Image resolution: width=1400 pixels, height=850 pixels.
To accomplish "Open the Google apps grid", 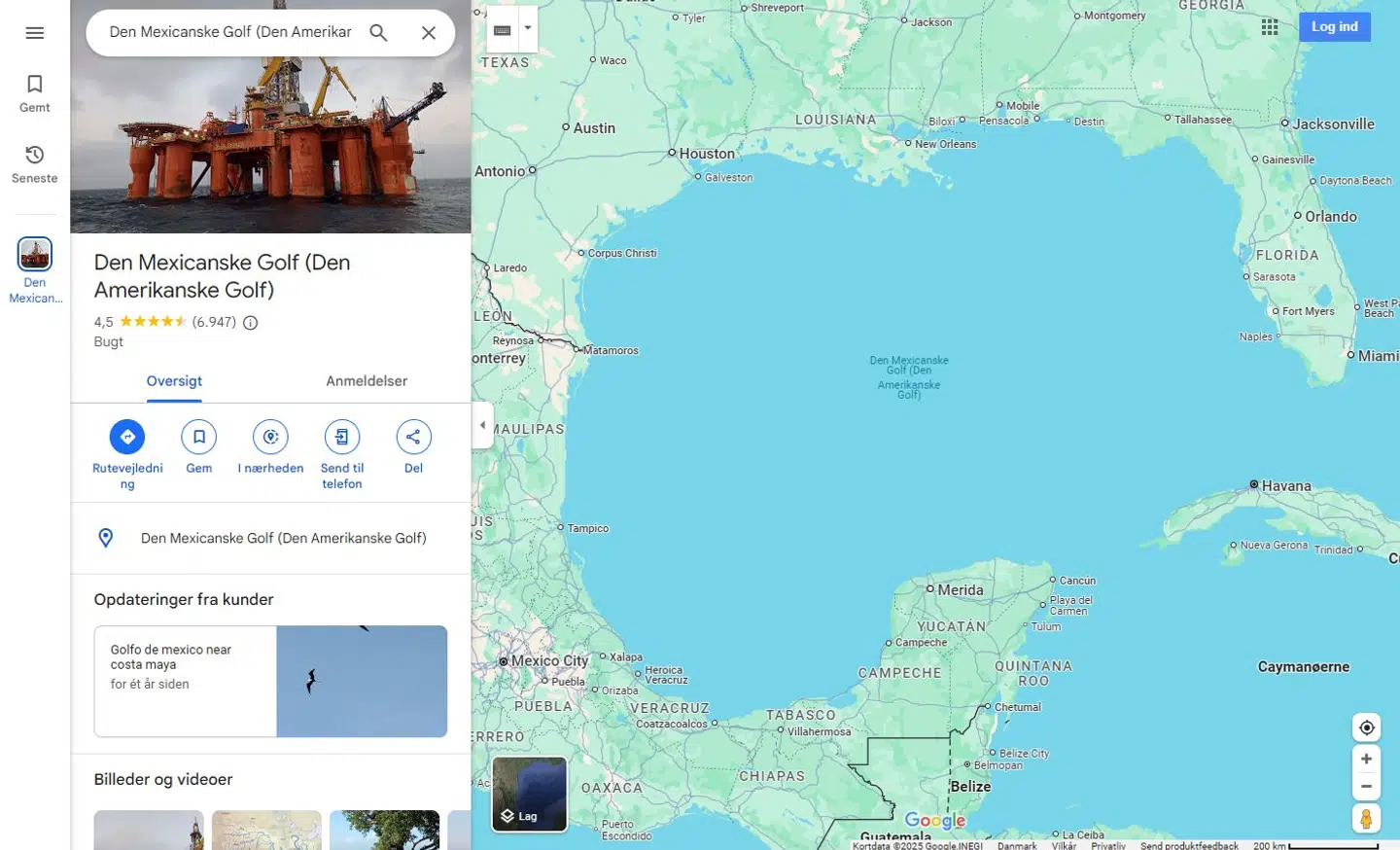I will (x=1270, y=27).
